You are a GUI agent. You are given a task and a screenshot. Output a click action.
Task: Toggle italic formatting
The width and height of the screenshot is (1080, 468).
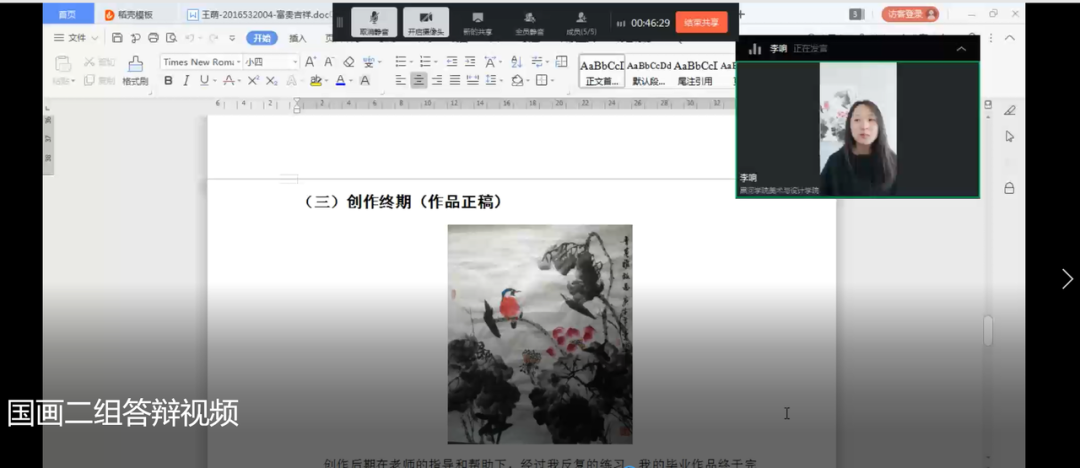point(186,81)
